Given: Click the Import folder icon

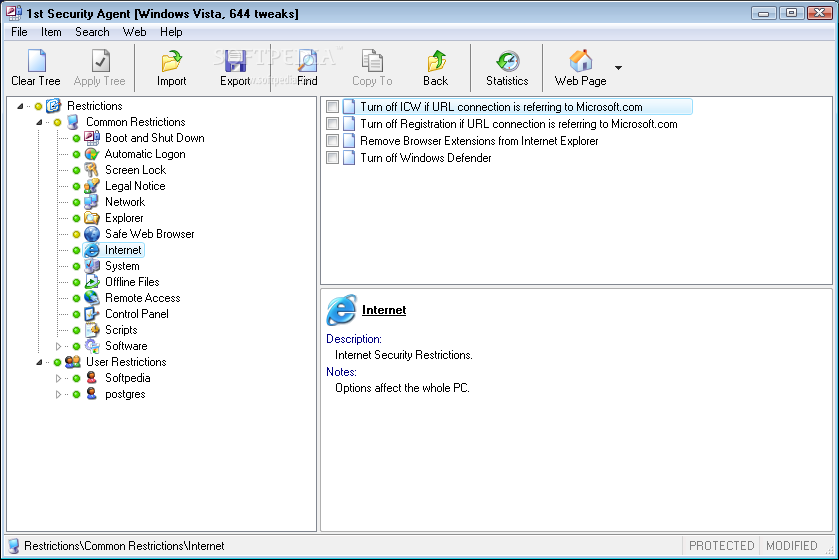Looking at the screenshot, I should point(172,60).
